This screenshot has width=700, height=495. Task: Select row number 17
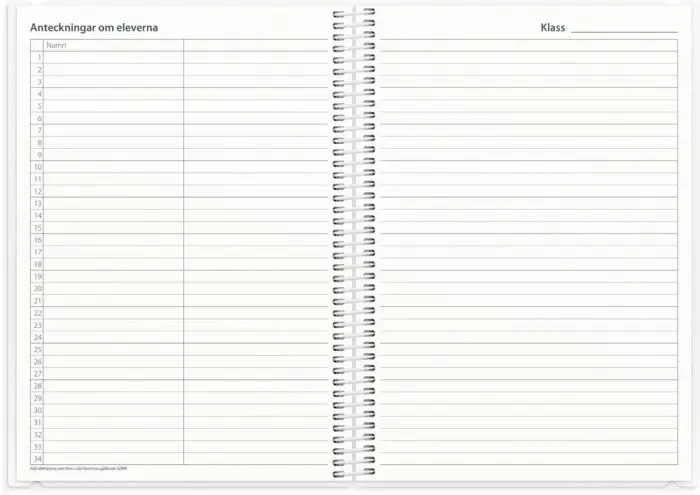pyautogui.click(x=38, y=252)
